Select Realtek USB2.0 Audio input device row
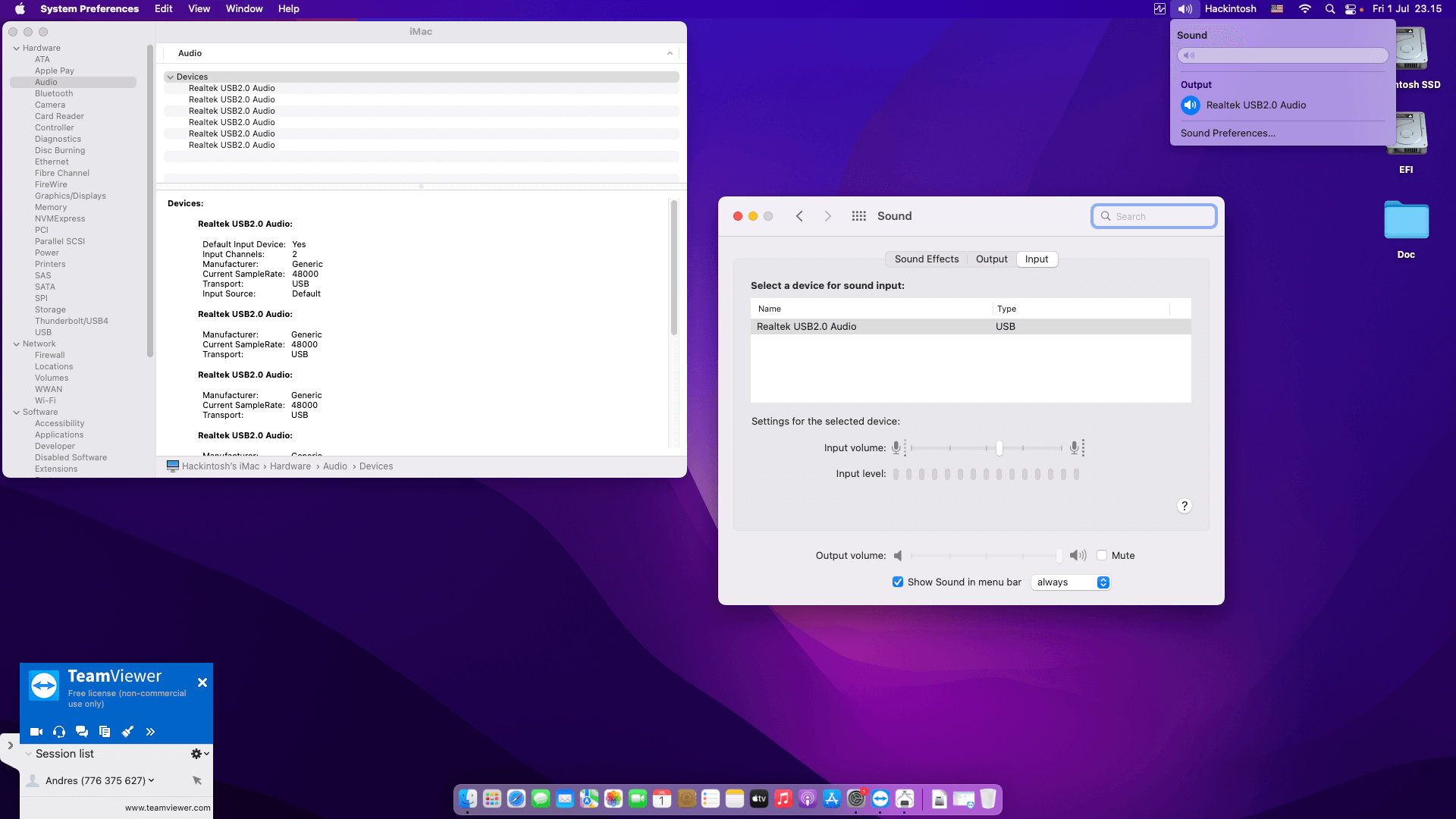This screenshot has height=819, width=1456. [971, 327]
